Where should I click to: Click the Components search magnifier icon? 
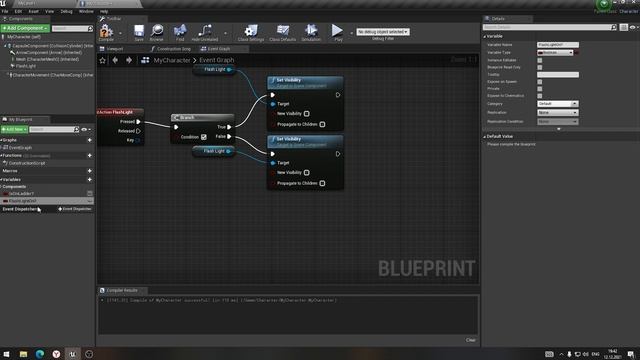pos(90,29)
